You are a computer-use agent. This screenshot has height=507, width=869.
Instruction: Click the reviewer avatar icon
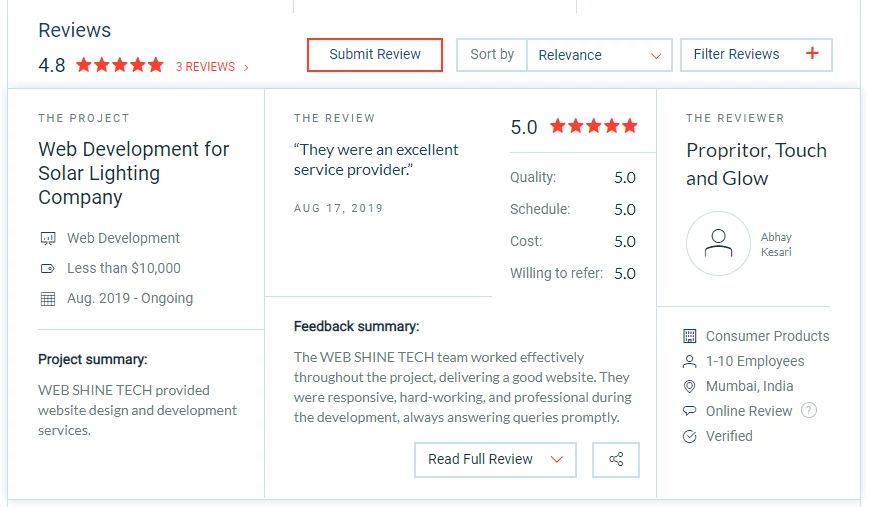tap(718, 243)
